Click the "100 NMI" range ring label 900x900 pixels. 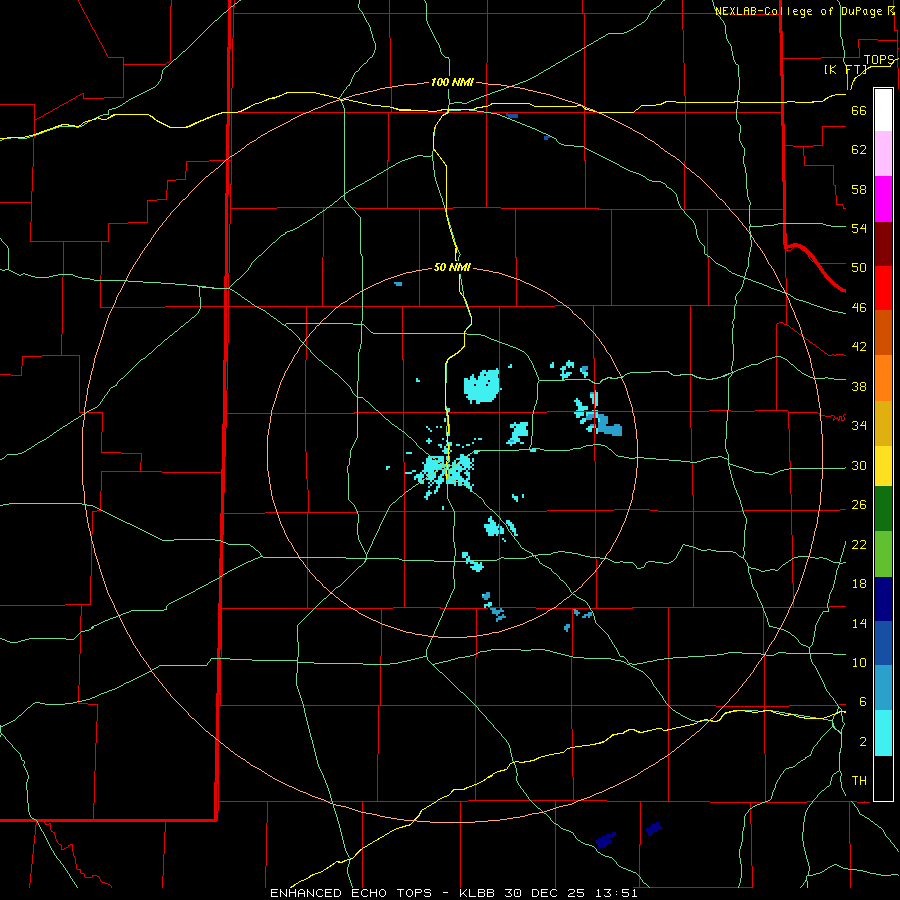pos(452,82)
